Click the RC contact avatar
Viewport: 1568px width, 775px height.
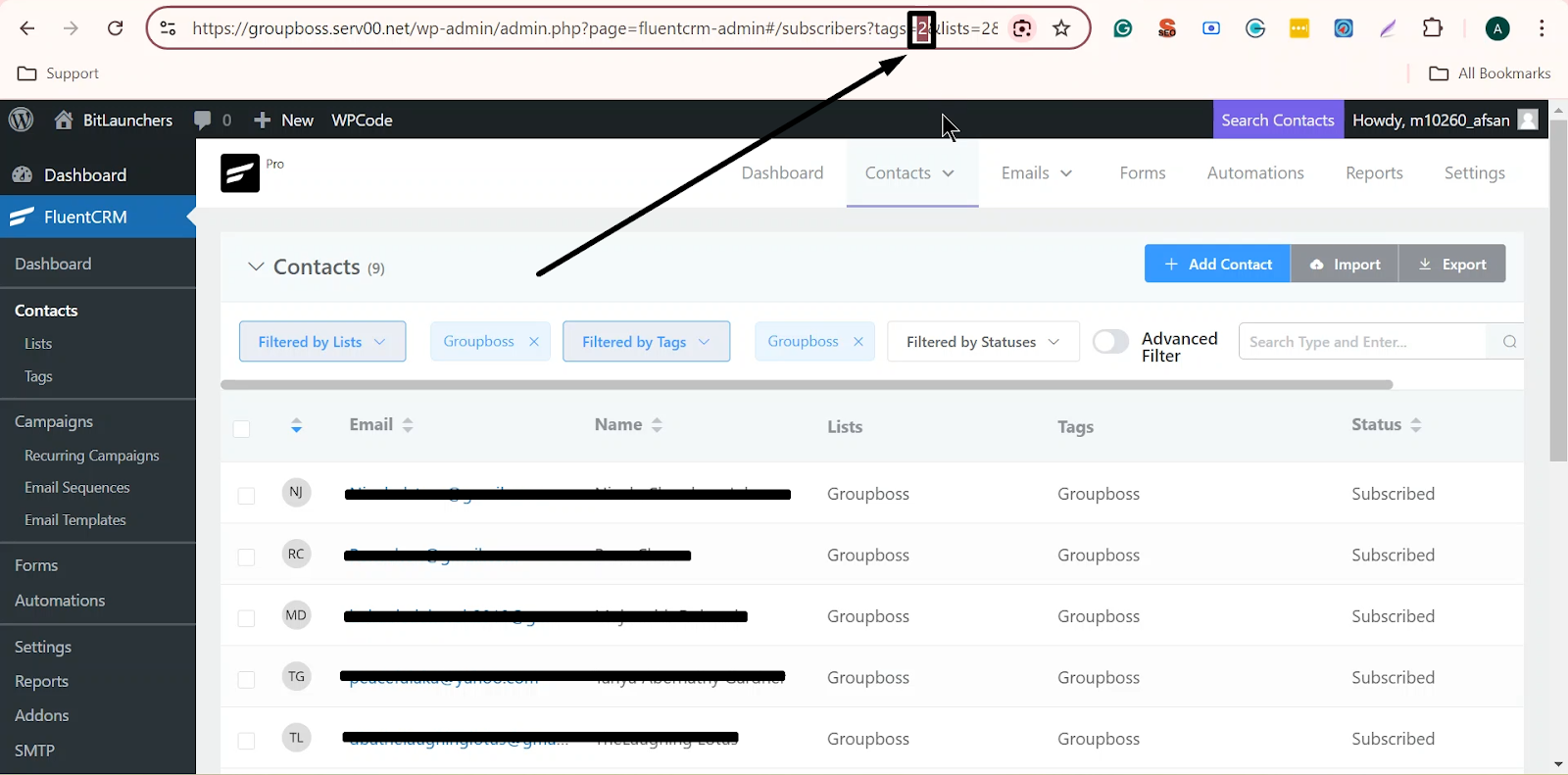(296, 554)
